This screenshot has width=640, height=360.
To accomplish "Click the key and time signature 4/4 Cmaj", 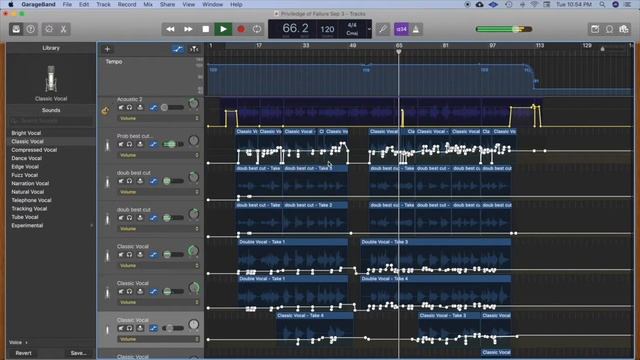I will 352,29.
